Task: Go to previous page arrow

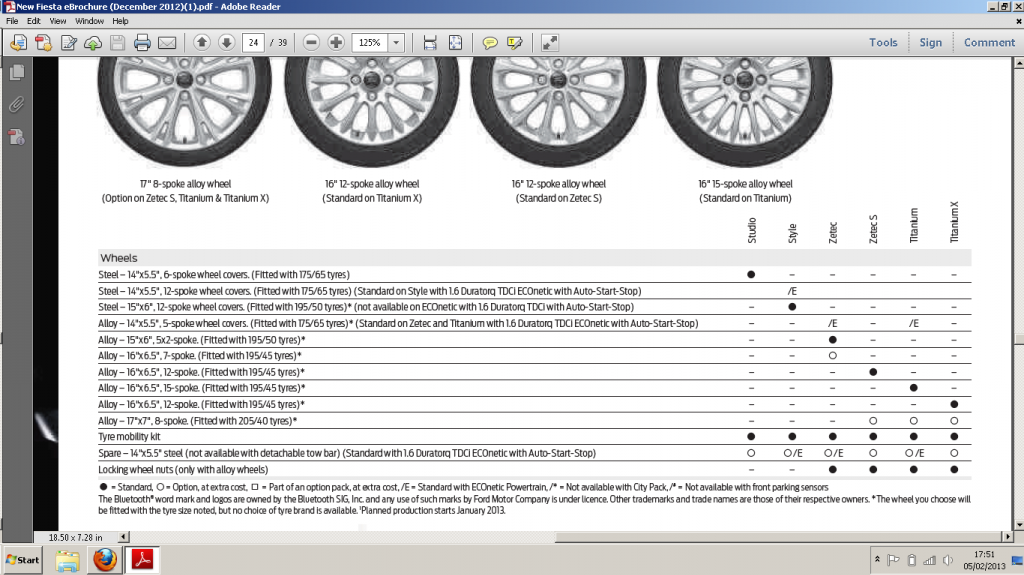Action: coord(202,42)
